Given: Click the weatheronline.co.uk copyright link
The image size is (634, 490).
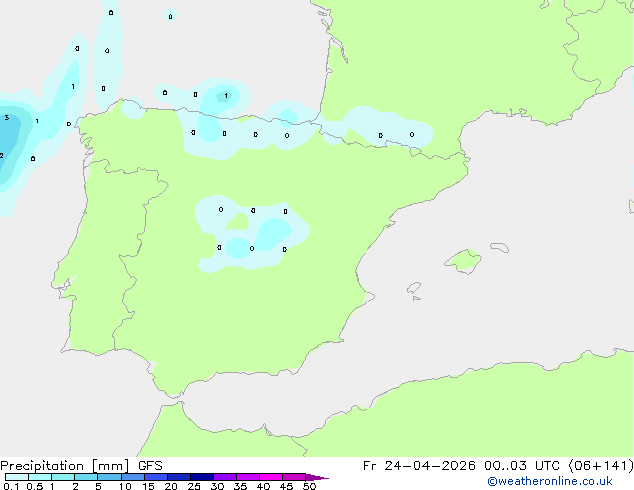Looking at the screenshot, I should point(550,481).
